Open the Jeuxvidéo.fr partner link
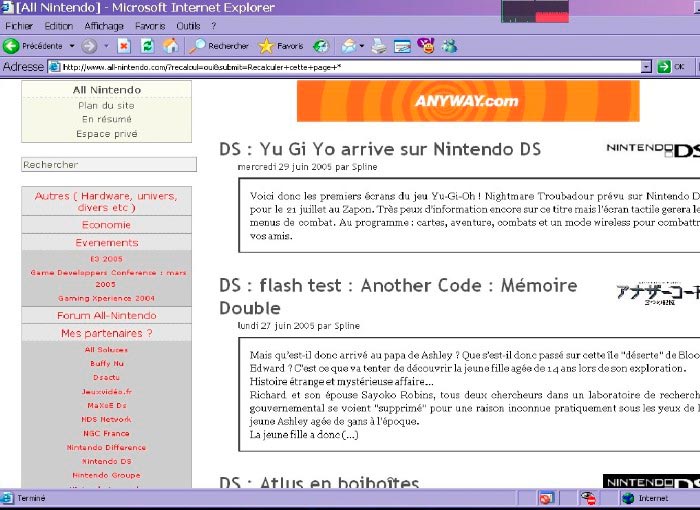700x510 pixels. (x=107, y=392)
